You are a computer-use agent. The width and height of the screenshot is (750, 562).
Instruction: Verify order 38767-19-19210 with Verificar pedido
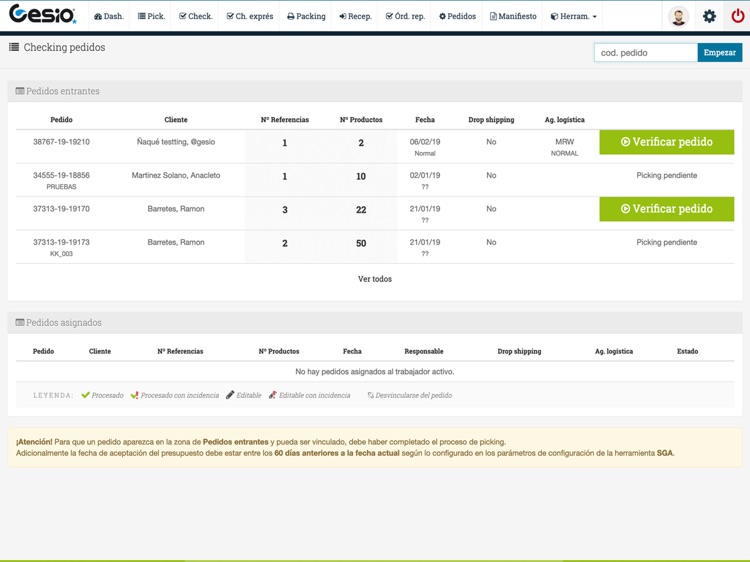666,142
